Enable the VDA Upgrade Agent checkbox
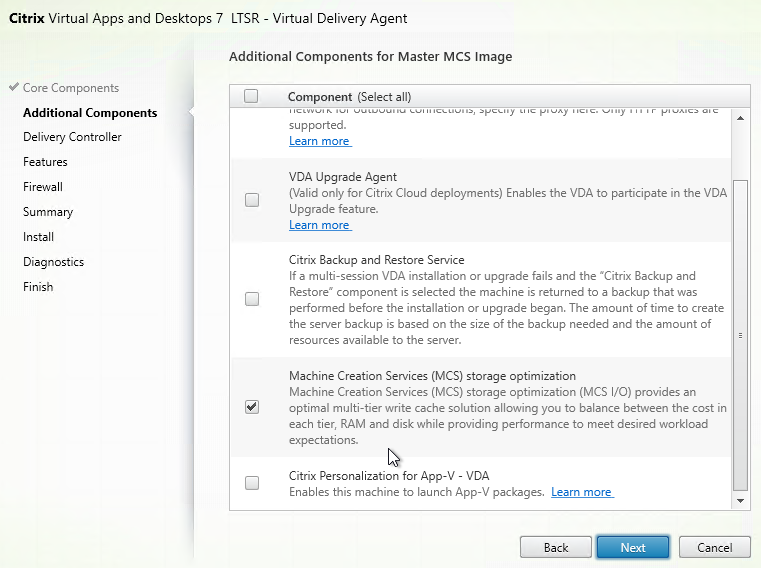Viewport: 761px width, 568px height. click(252, 200)
